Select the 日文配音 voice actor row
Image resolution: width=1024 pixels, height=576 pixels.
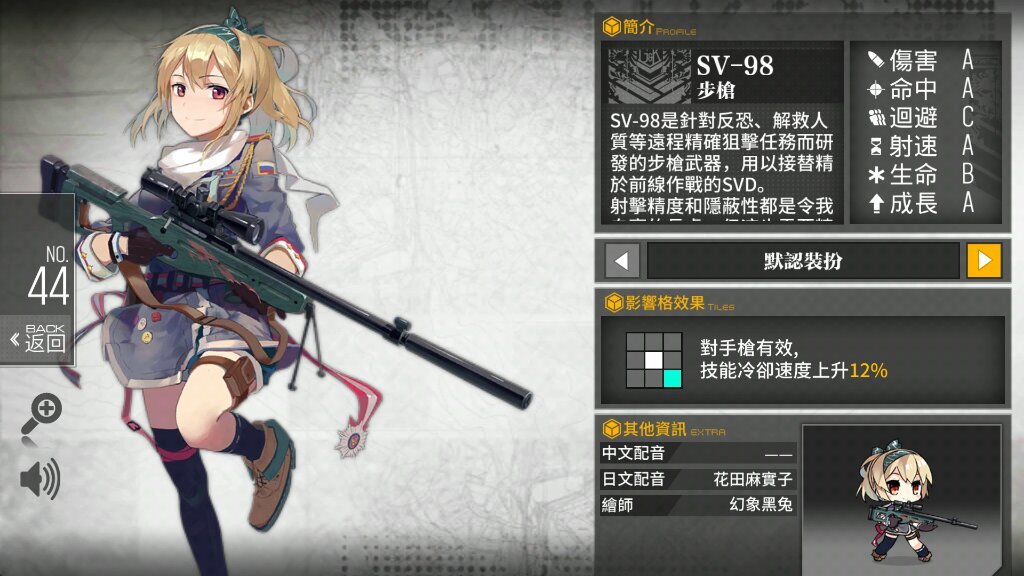point(697,479)
